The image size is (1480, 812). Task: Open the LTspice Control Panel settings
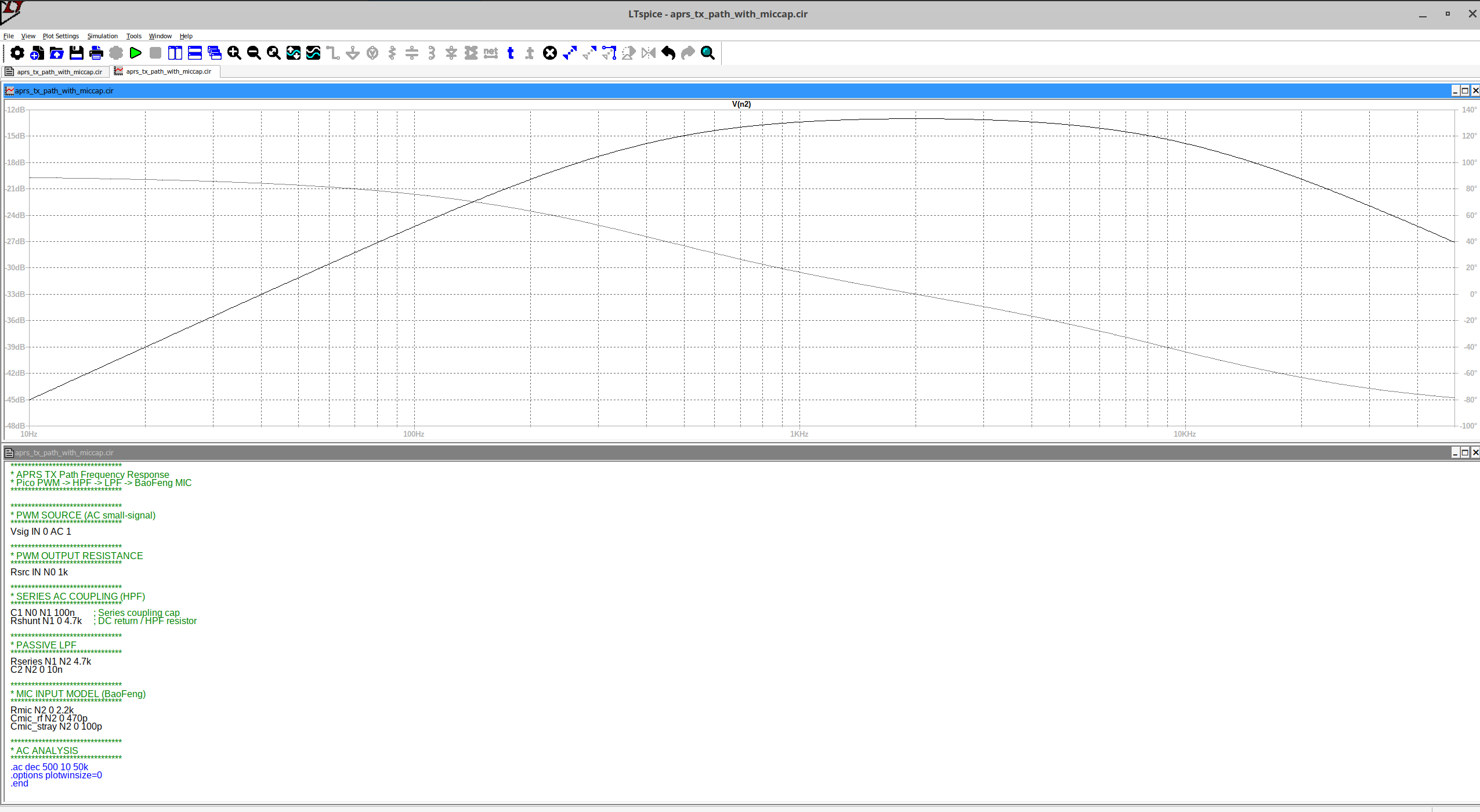pyautogui.click(x=17, y=53)
